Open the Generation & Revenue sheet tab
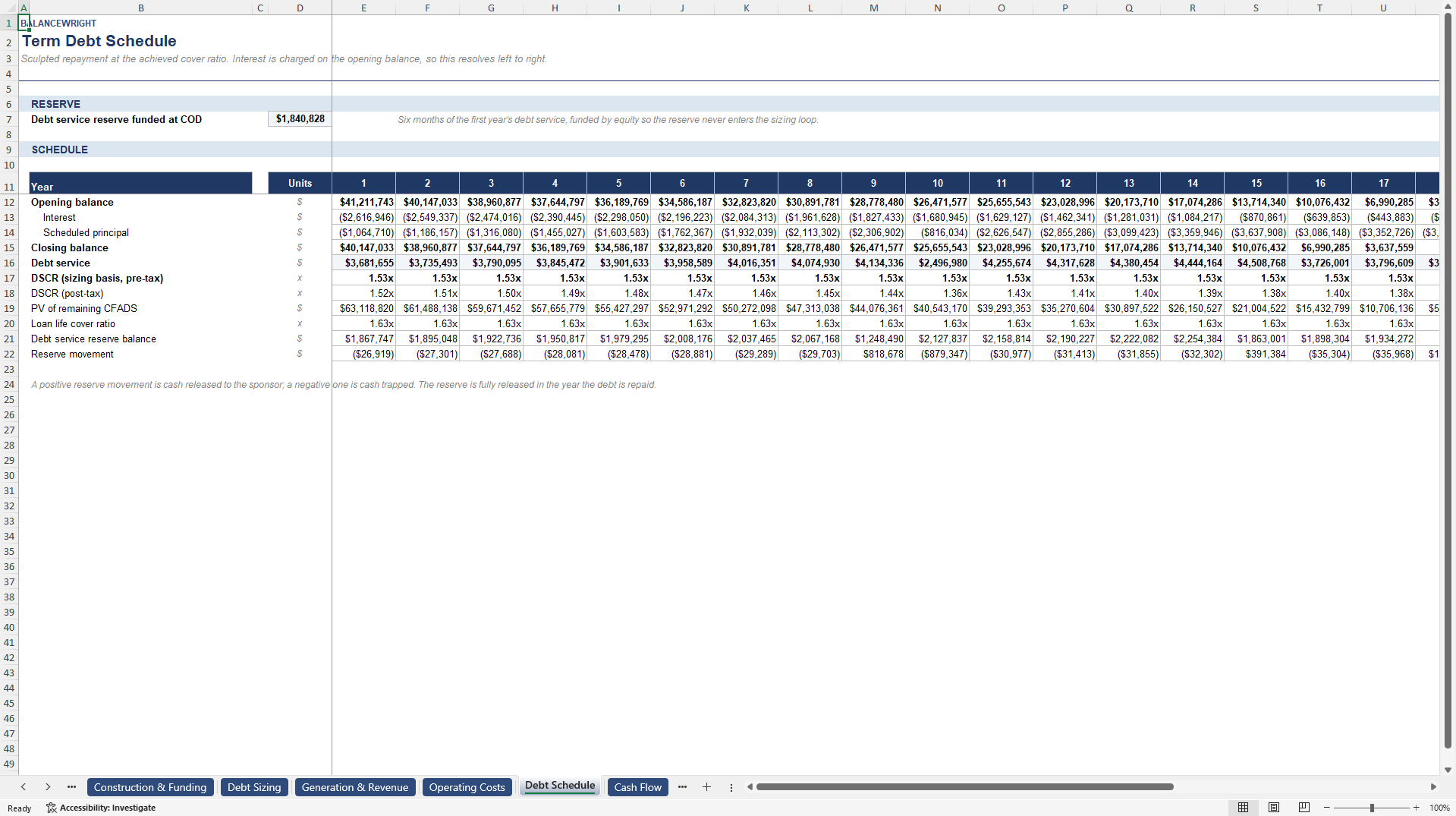This screenshot has width=1456, height=816. tap(355, 787)
